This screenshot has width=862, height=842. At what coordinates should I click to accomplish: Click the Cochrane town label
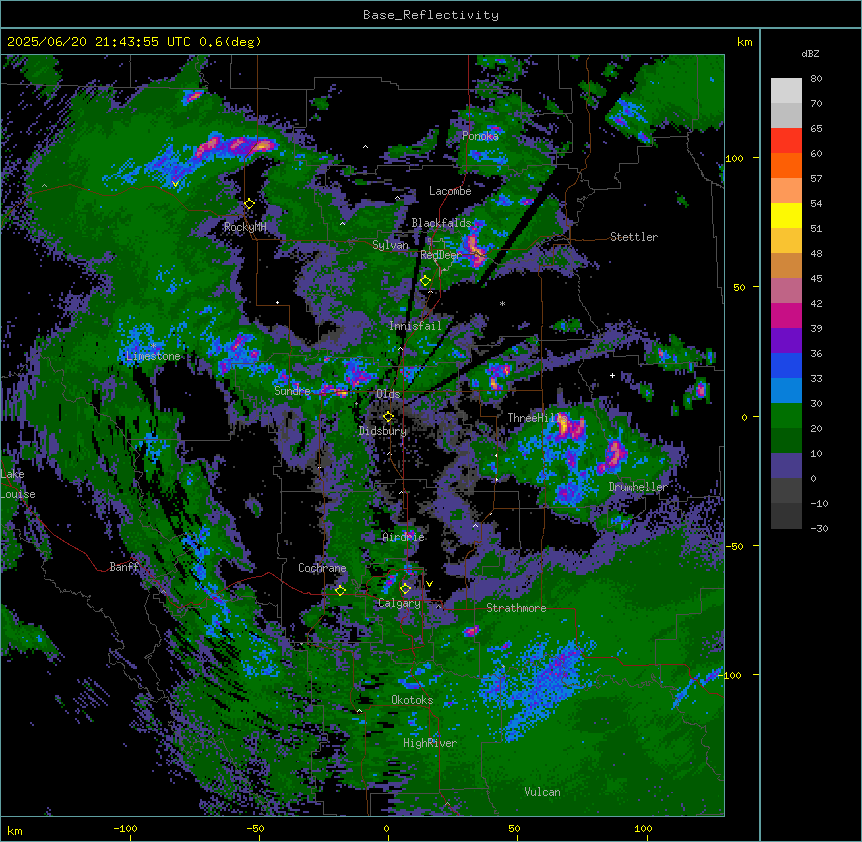pos(322,568)
